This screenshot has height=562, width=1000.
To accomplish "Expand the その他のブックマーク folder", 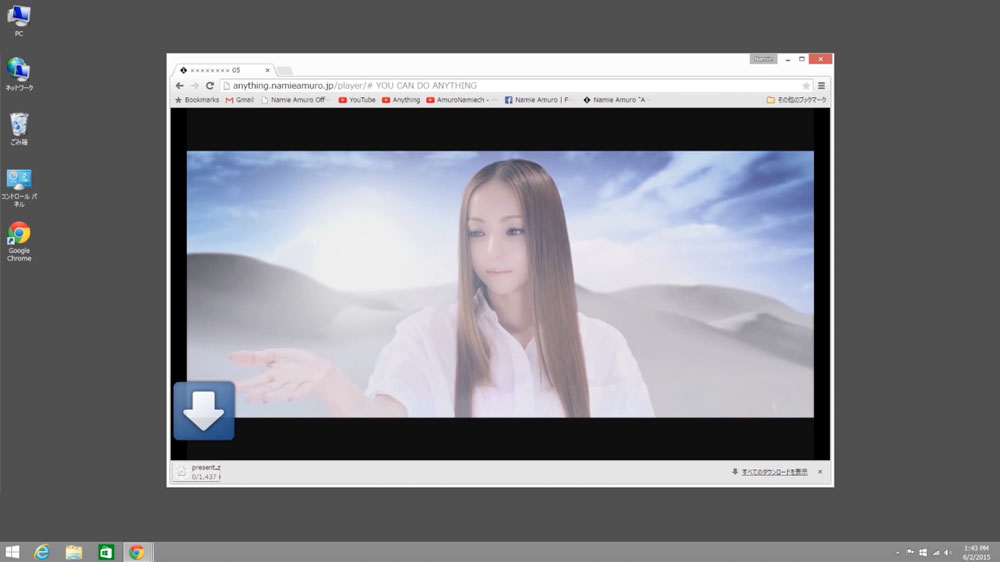I will (x=797, y=100).
